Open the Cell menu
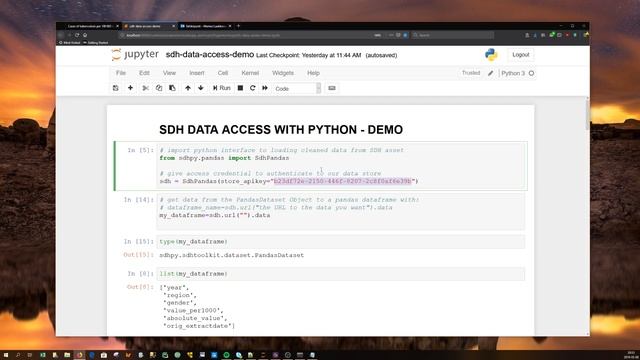The image size is (640, 360). tap(223, 73)
